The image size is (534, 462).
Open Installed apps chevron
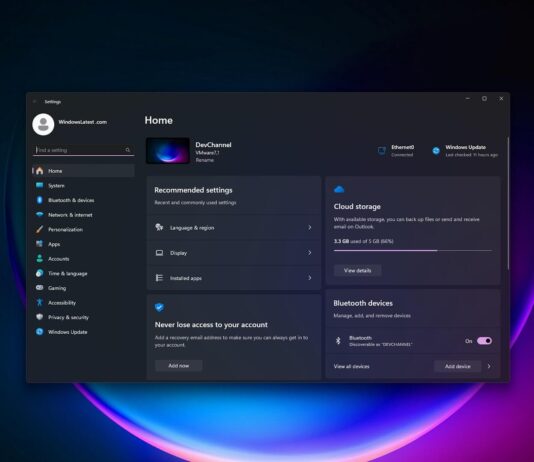pyautogui.click(x=310, y=278)
